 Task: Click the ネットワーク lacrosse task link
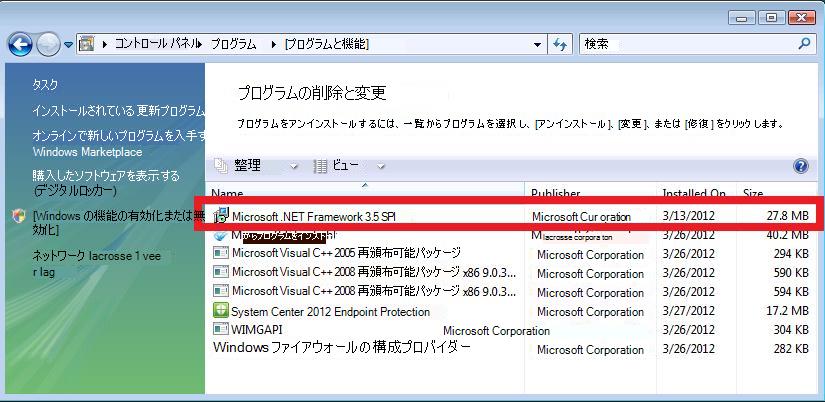point(96,264)
